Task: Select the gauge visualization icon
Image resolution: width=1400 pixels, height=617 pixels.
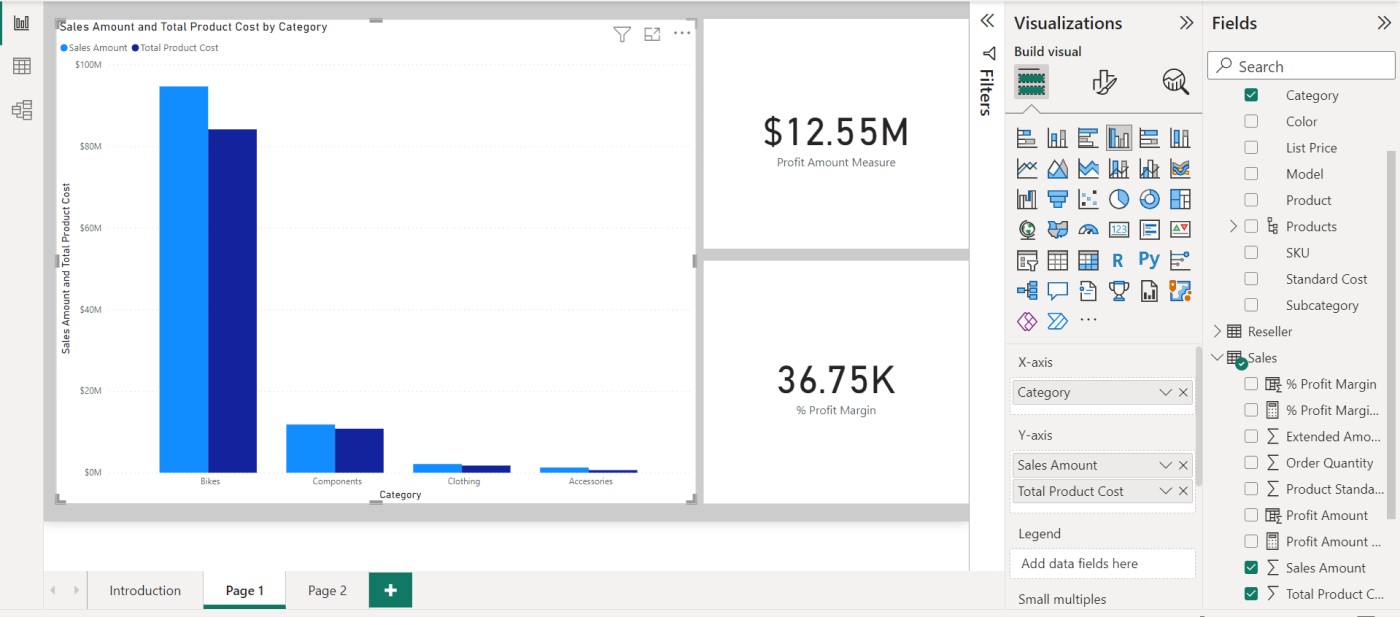Action: click(x=1088, y=229)
